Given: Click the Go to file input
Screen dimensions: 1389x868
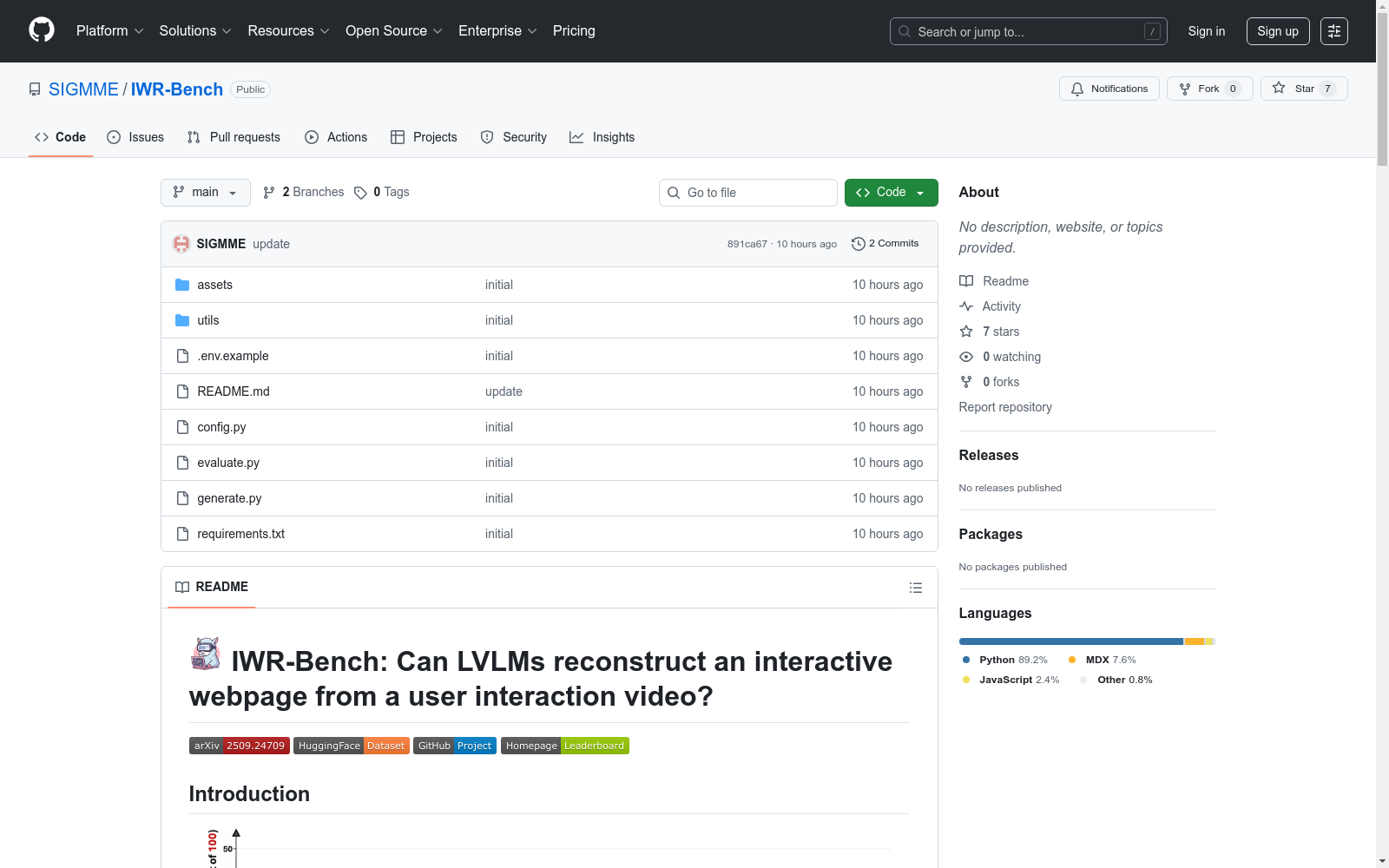Looking at the screenshot, I should 748,193.
